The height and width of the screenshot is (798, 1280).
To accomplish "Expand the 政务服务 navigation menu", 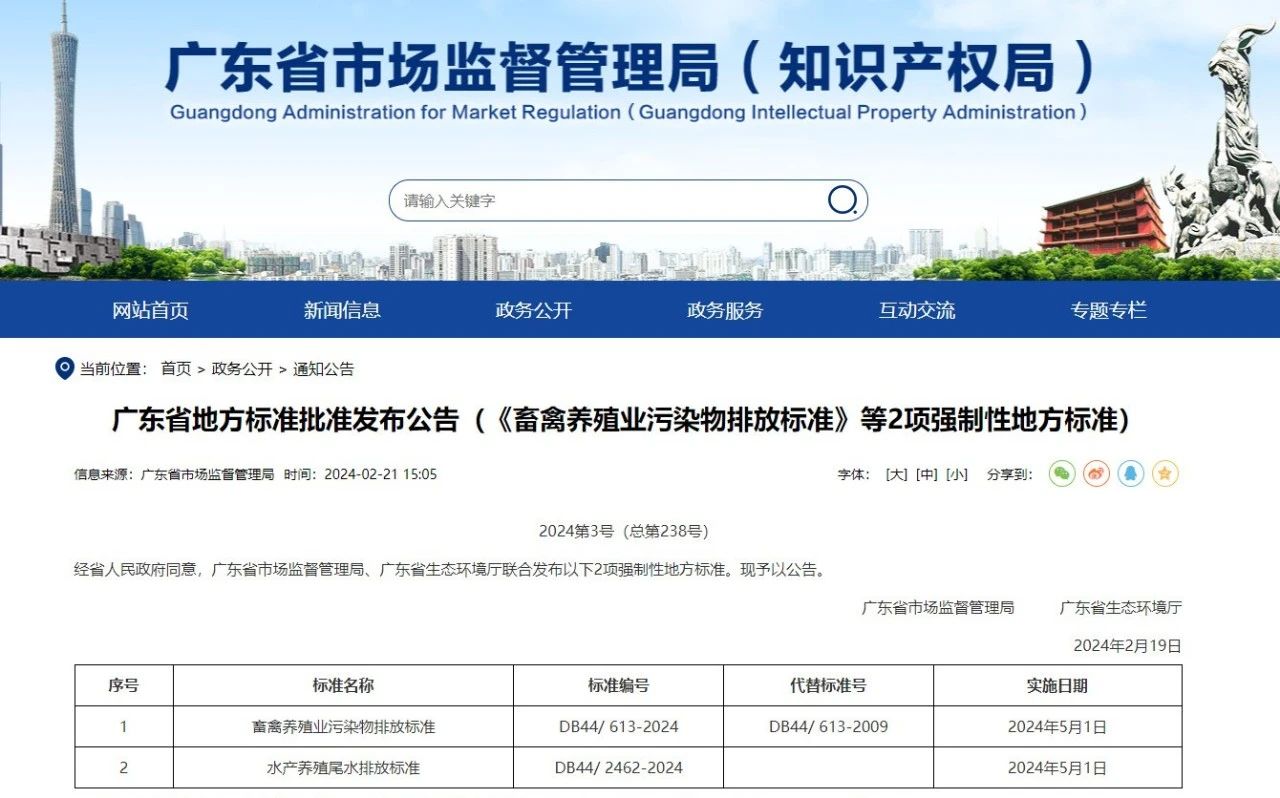I will (725, 311).
